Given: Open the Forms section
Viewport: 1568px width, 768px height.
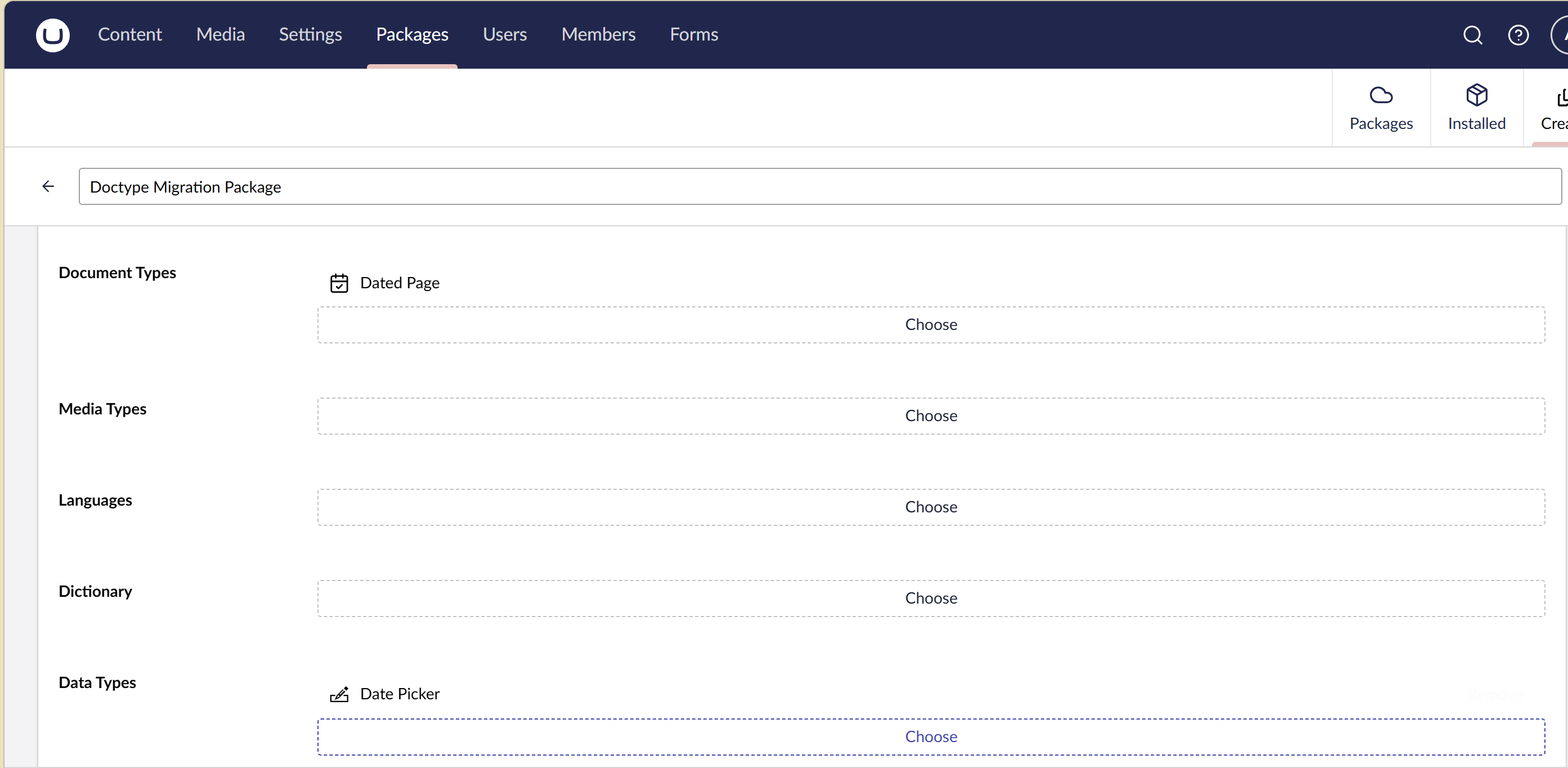Looking at the screenshot, I should click(694, 35).
